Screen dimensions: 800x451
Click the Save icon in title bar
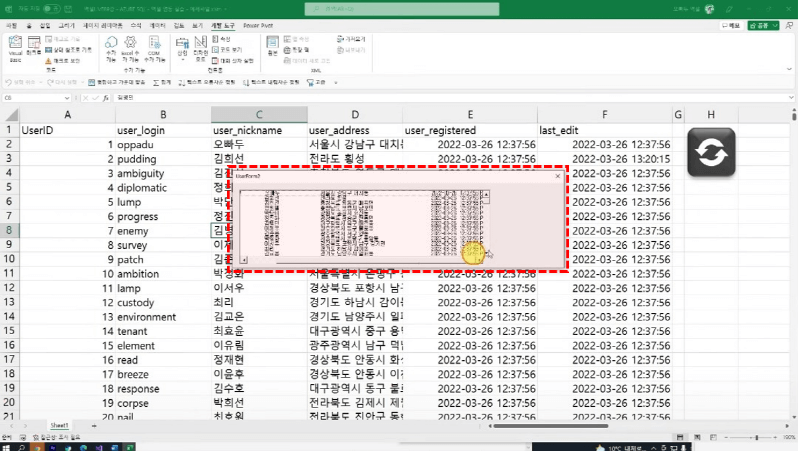[x=68, y=9]
